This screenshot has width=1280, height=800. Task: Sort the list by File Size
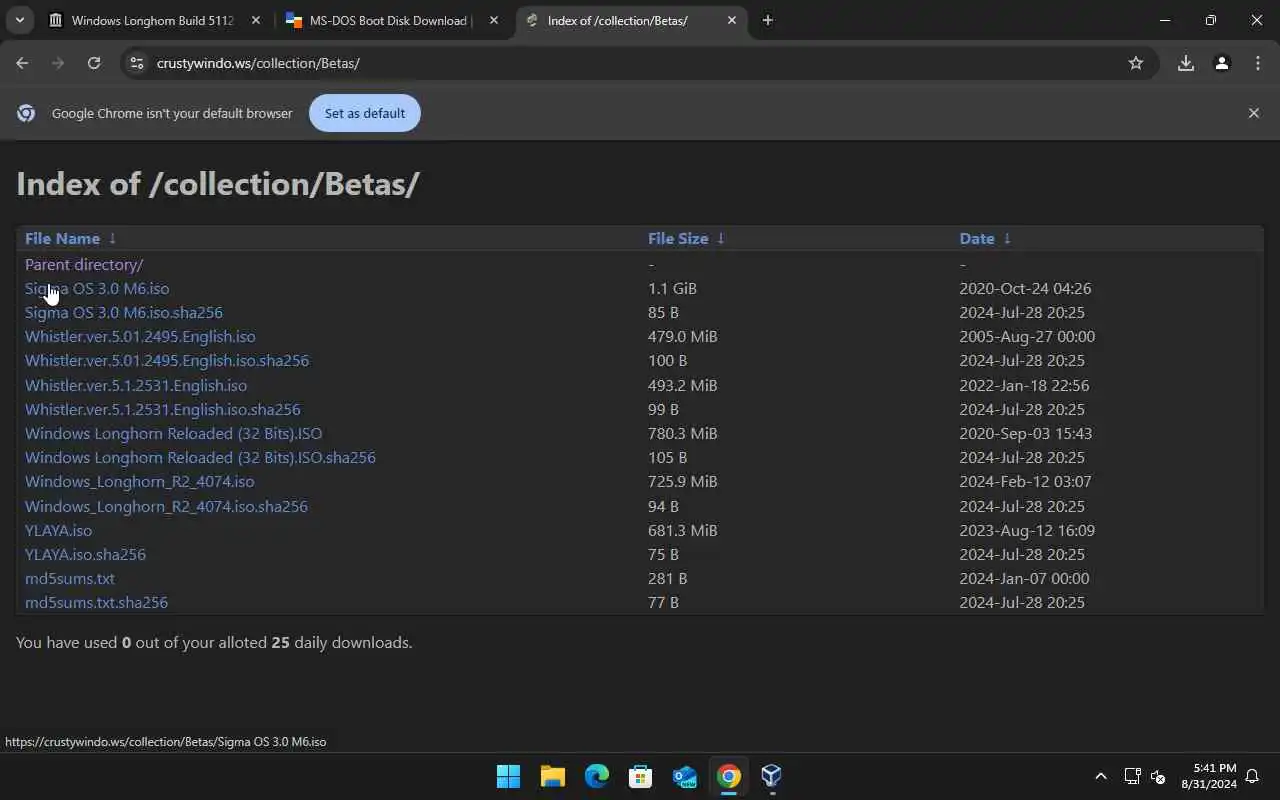tap(678, 238)
